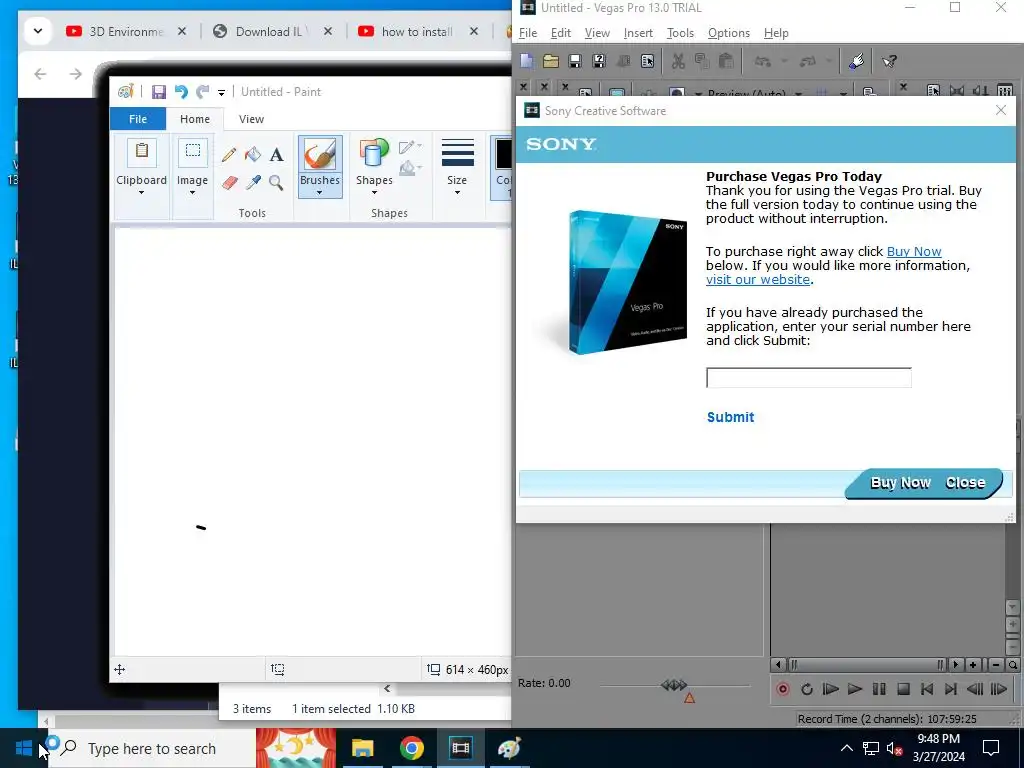Image resolution: width=1024 pixels, height=768 pixels.
Task: Select the Vegas timeline magnifier zoom tool
Action: (1013, 665)
